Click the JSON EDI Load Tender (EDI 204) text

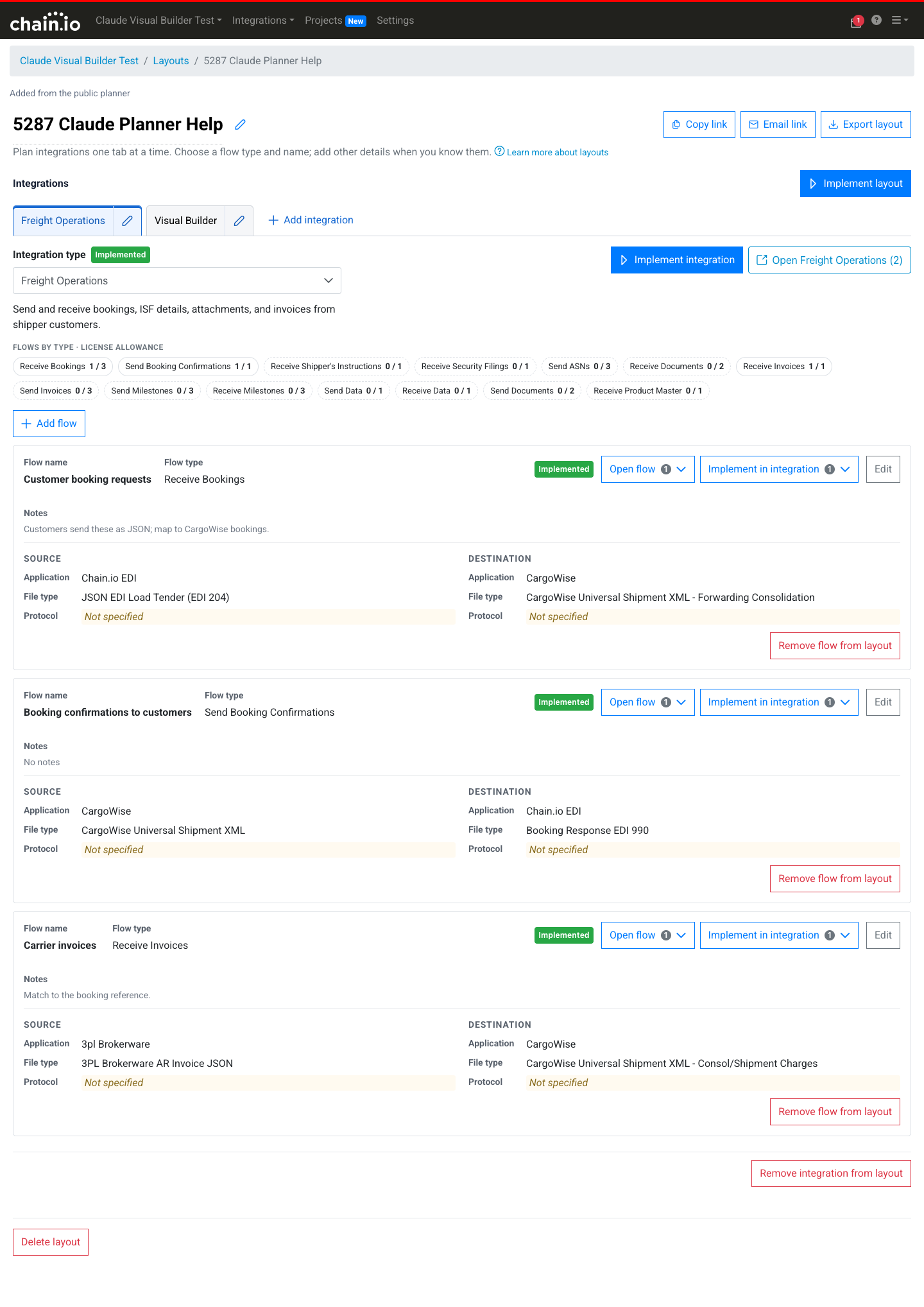tap(155, 598)
